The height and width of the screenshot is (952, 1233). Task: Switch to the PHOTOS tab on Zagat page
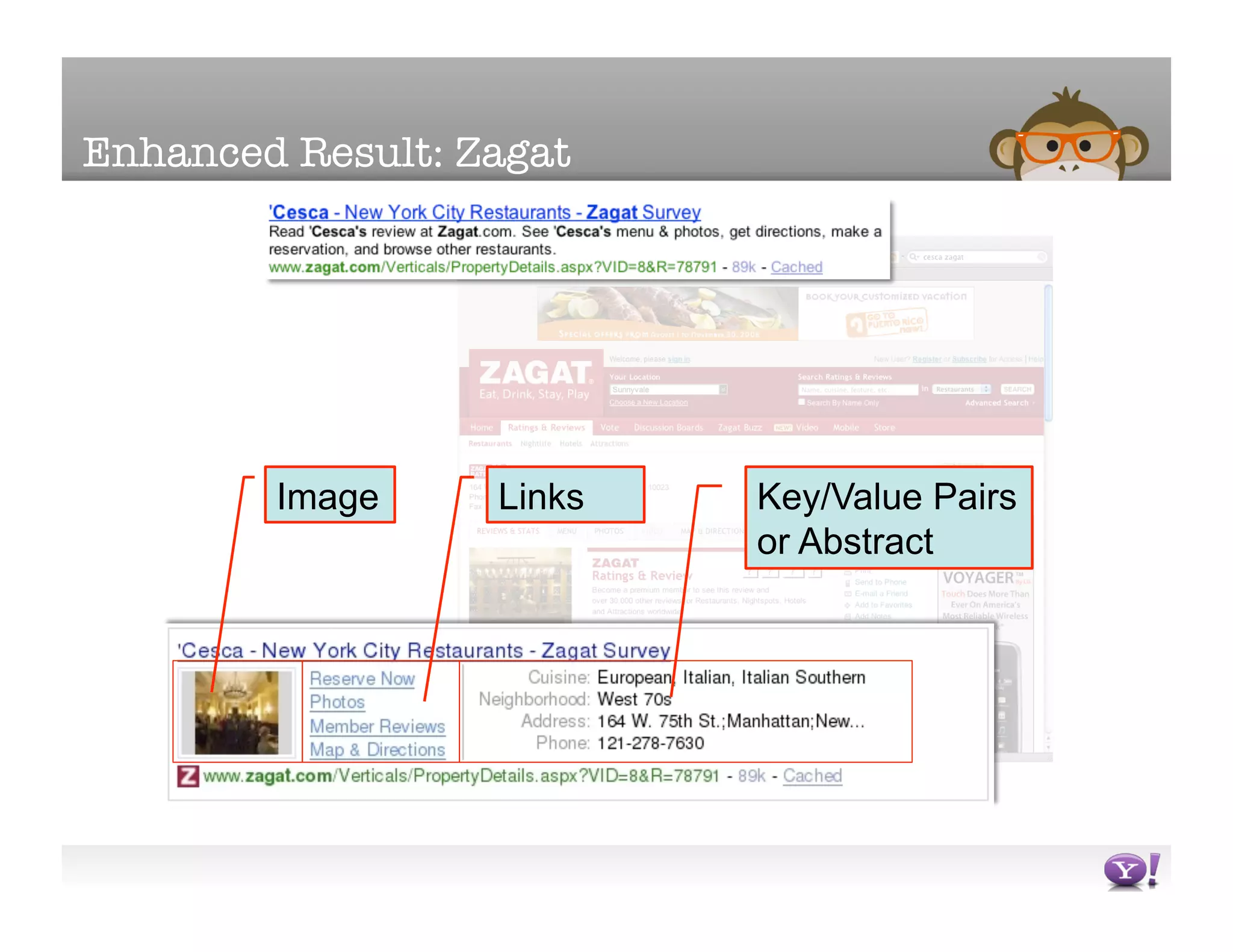pyautogui.click(x=609, y=531)
